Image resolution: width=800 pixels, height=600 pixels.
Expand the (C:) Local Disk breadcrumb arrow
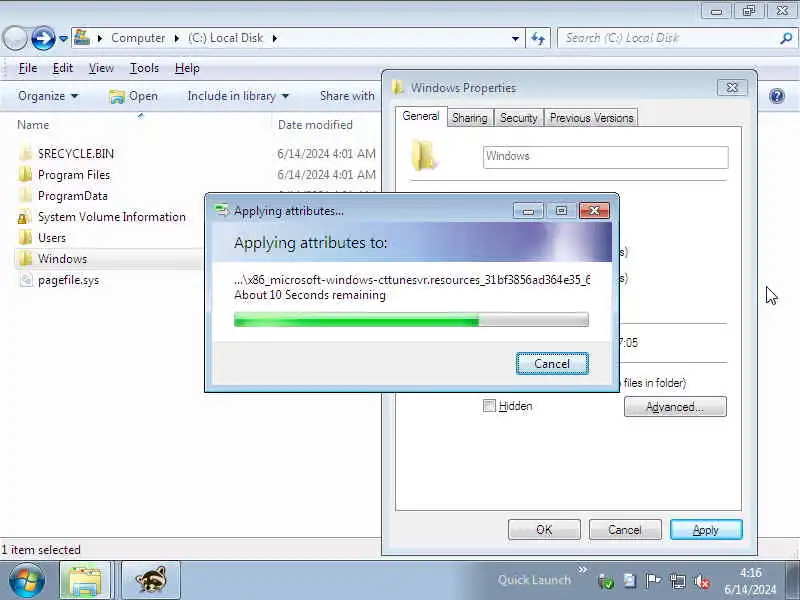click(x=274, y=38)
